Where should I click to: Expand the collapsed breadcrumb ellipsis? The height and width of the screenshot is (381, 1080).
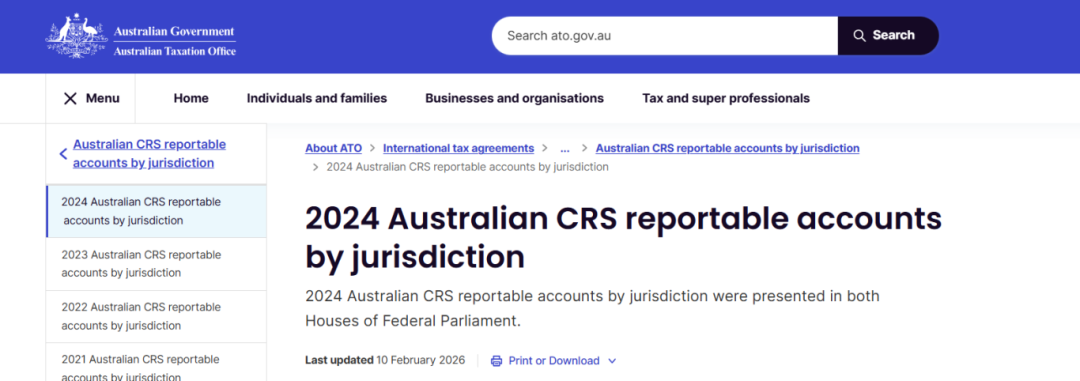pos(565,148)
